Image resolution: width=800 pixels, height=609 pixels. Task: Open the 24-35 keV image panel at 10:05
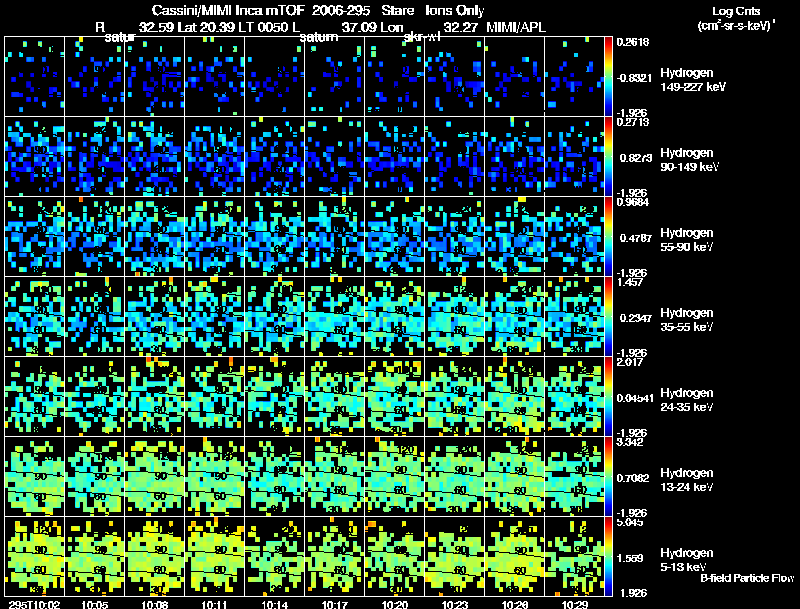pyautogui.click(x=94, y=397)
